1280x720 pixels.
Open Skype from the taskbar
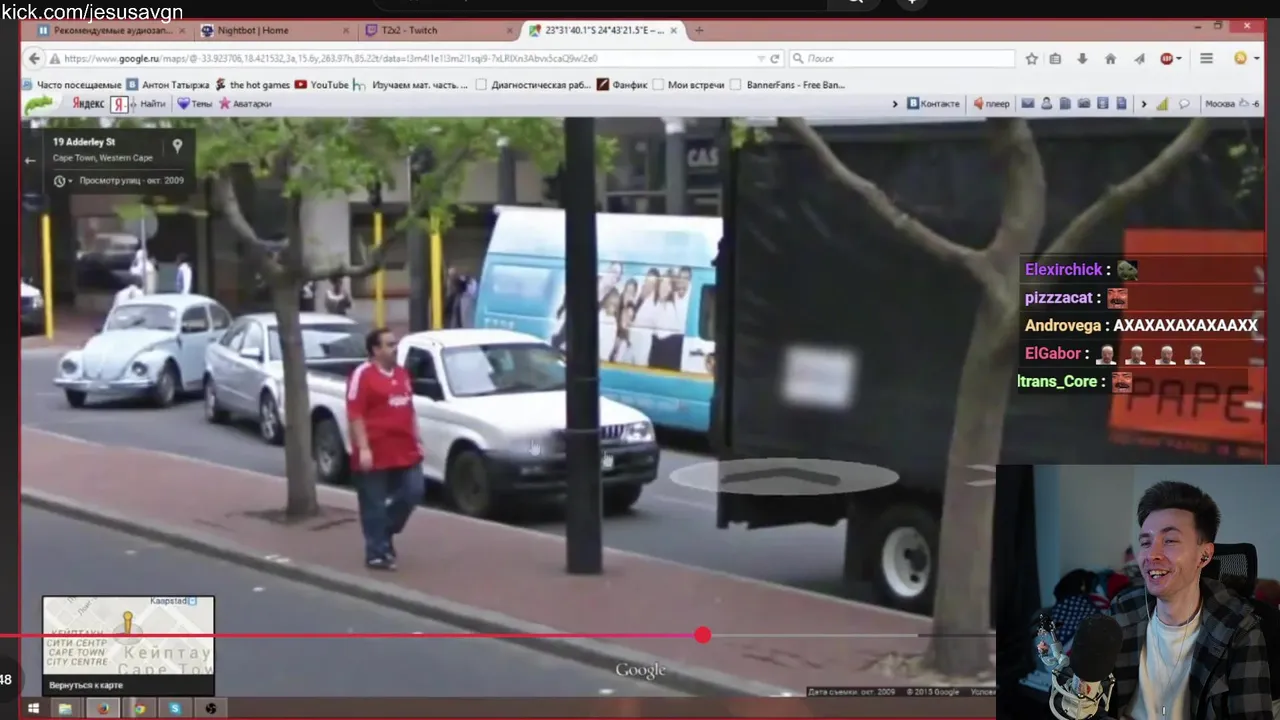[x=175, y=709]
